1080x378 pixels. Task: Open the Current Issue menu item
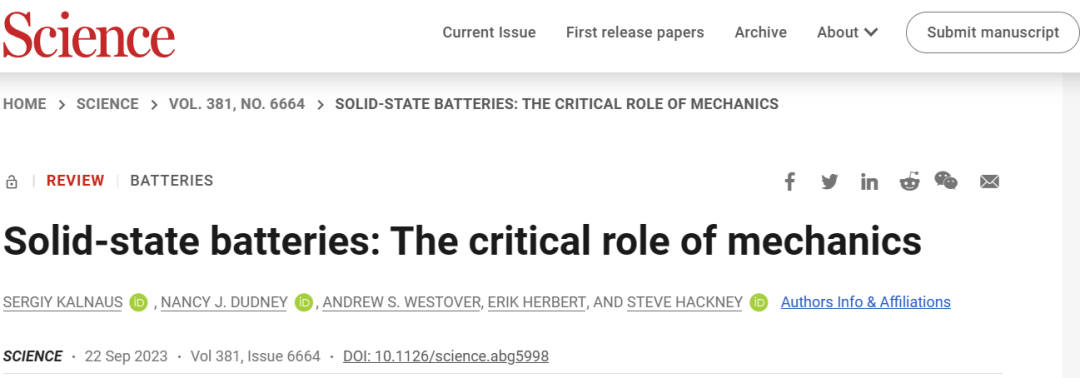pos(489,32)
